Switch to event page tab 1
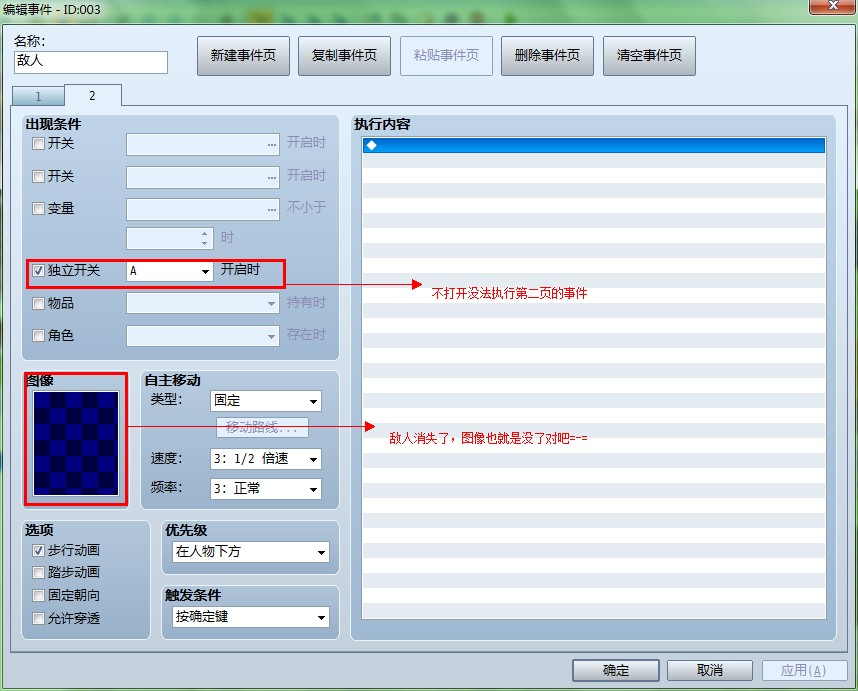The image size is (858, 691). (x=38, y=96)
